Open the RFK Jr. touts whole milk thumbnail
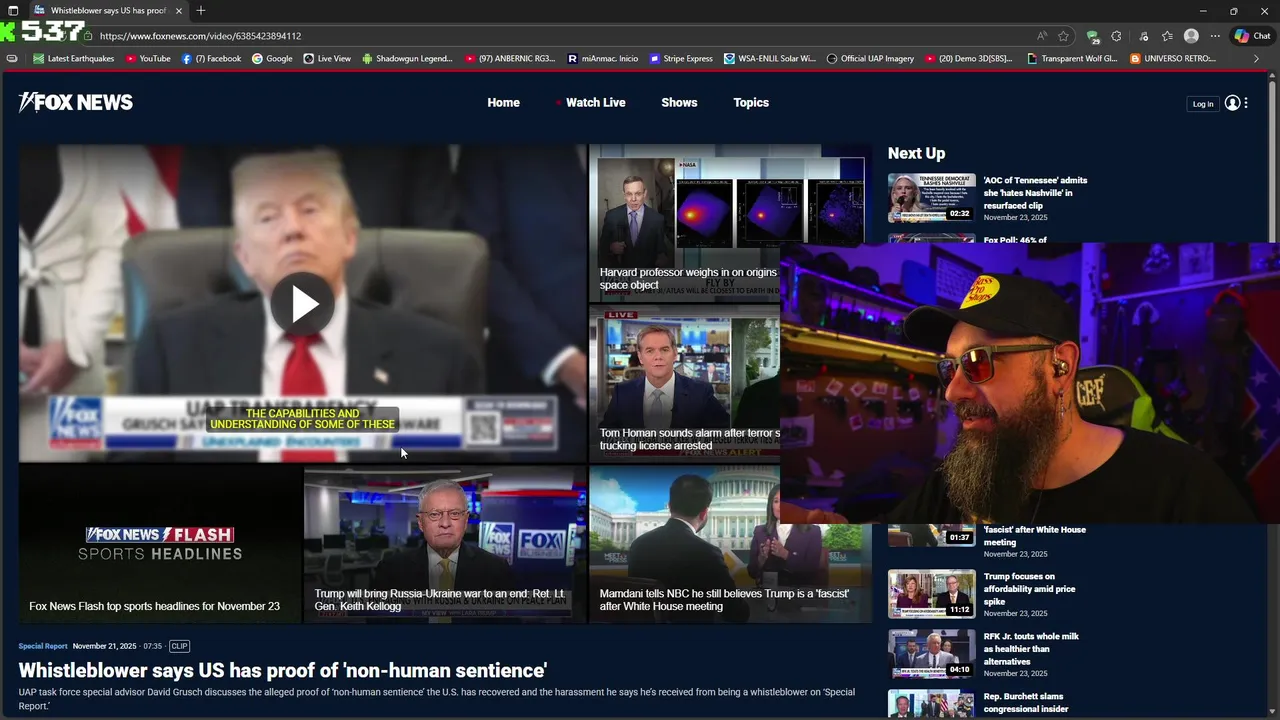Image resolution: width=1280 pixels, height=720 pixels. click(931, 654)
